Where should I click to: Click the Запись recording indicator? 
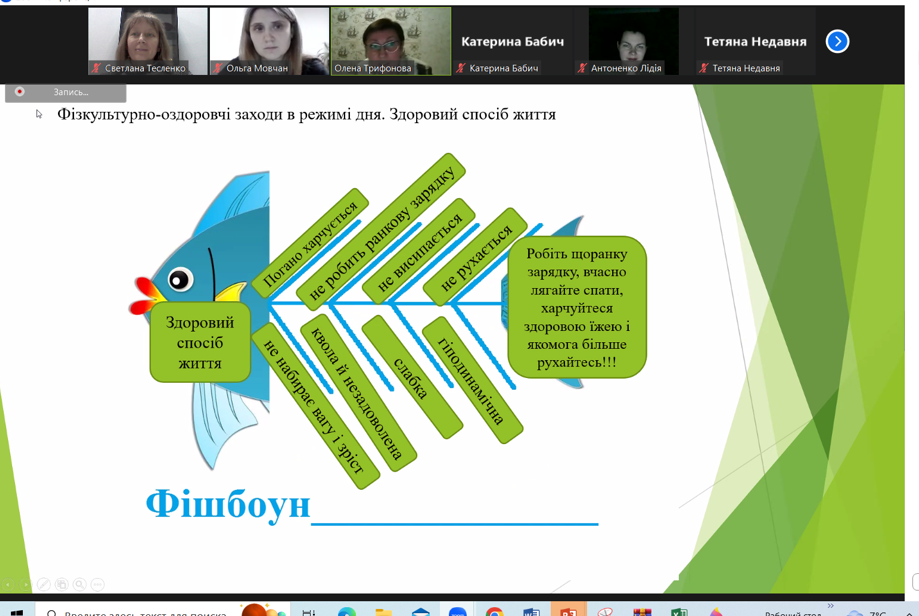pos(65,92)
